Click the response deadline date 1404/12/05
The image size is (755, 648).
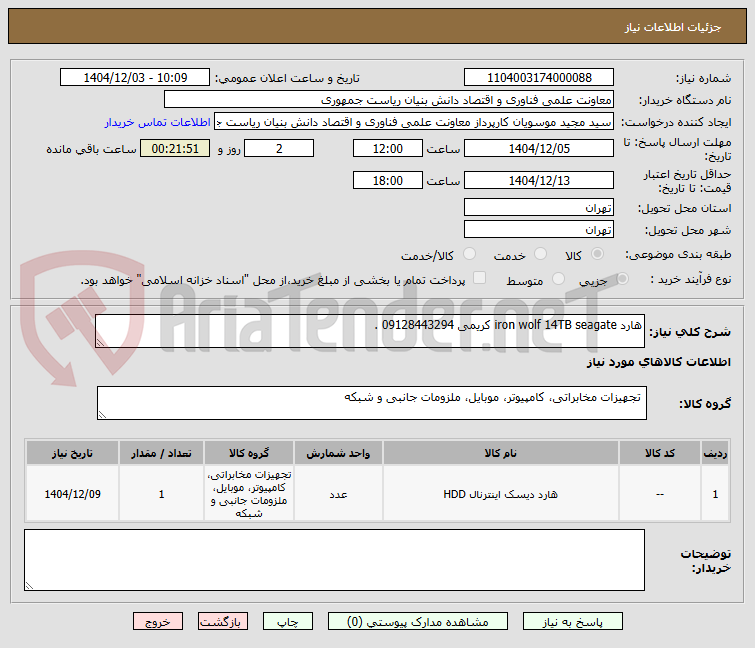539,148
